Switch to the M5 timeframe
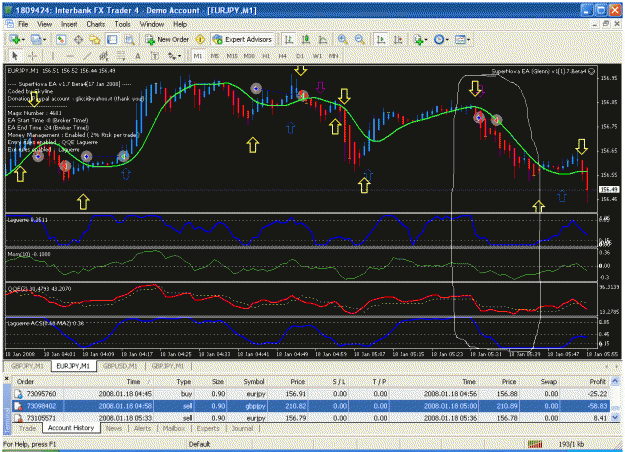The width and height of the screenshot is (625, 452). coord(214,56)
